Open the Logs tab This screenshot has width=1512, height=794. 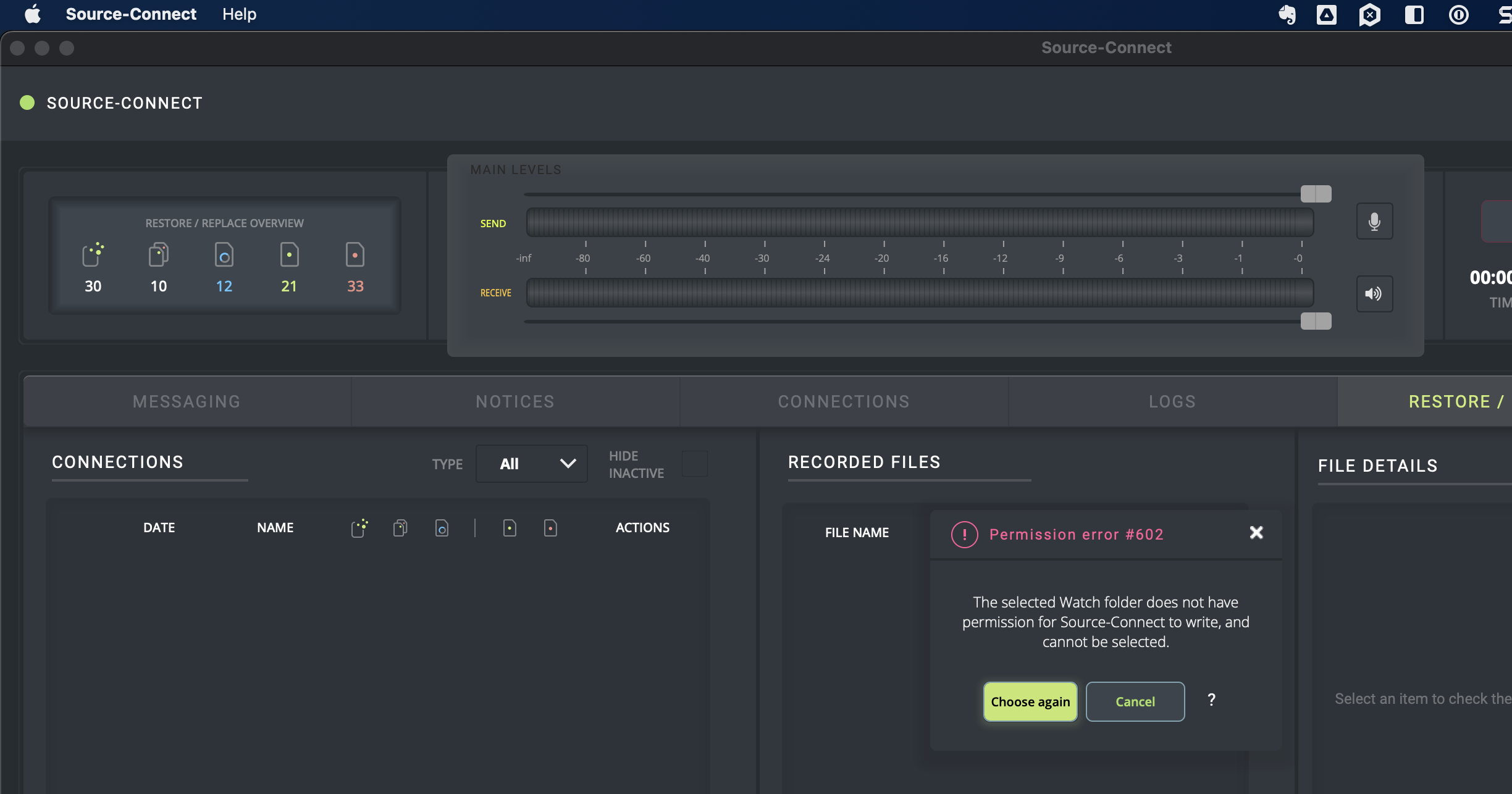point(1172,402)
